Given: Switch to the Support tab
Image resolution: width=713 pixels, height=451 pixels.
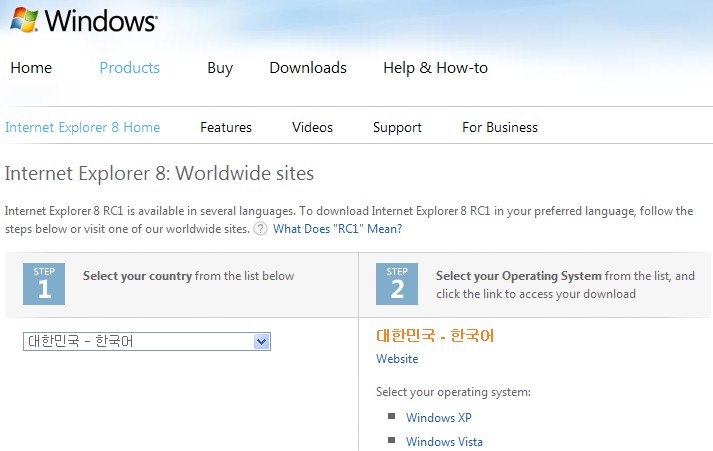Looking at the screenshot, I should click(397, 127).
